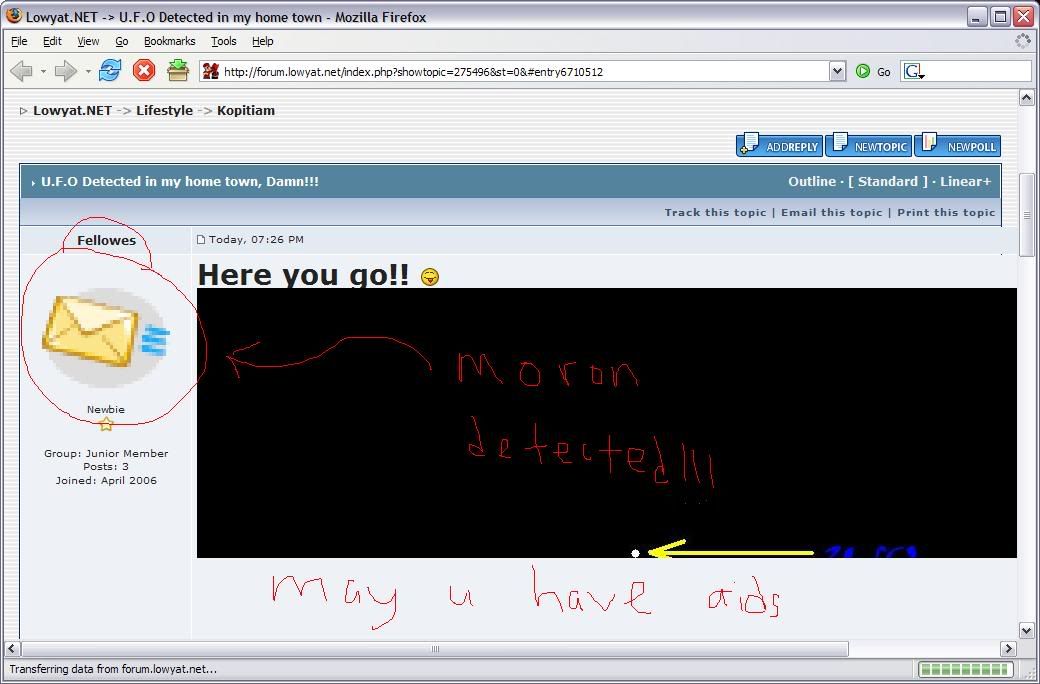Stop loading the page
This screenshot has width=1040, height=684.
[x=143, y=70]
